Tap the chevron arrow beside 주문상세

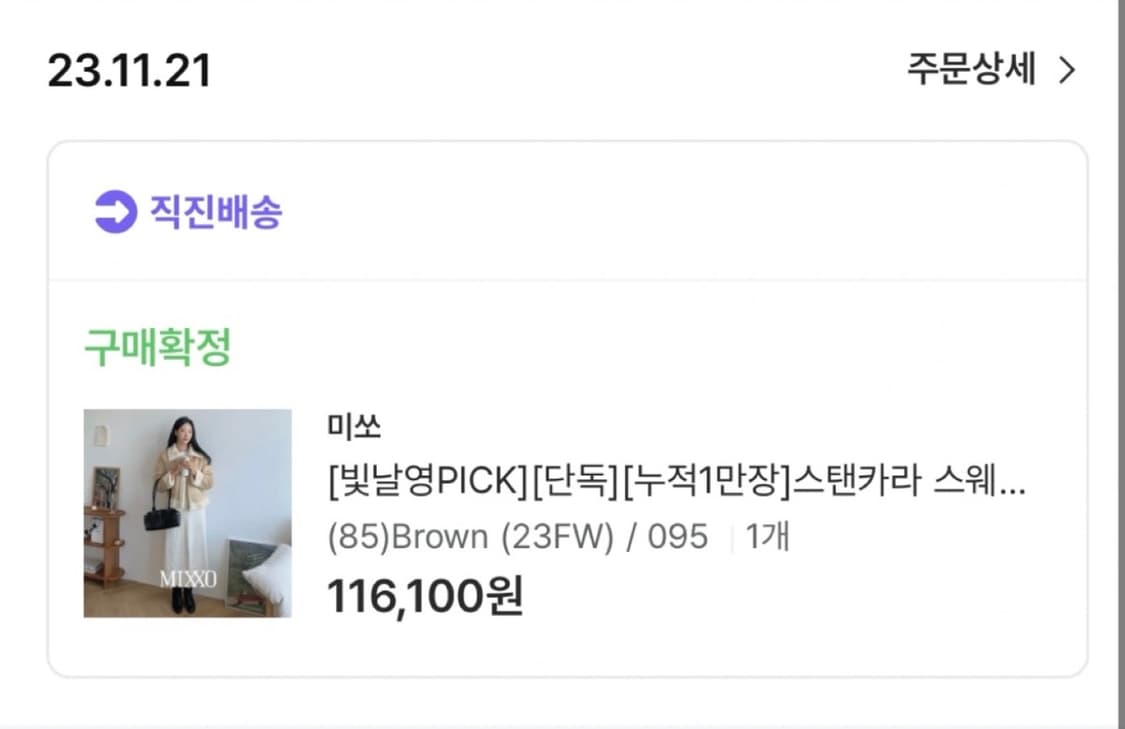click(x=1067, y=70)
